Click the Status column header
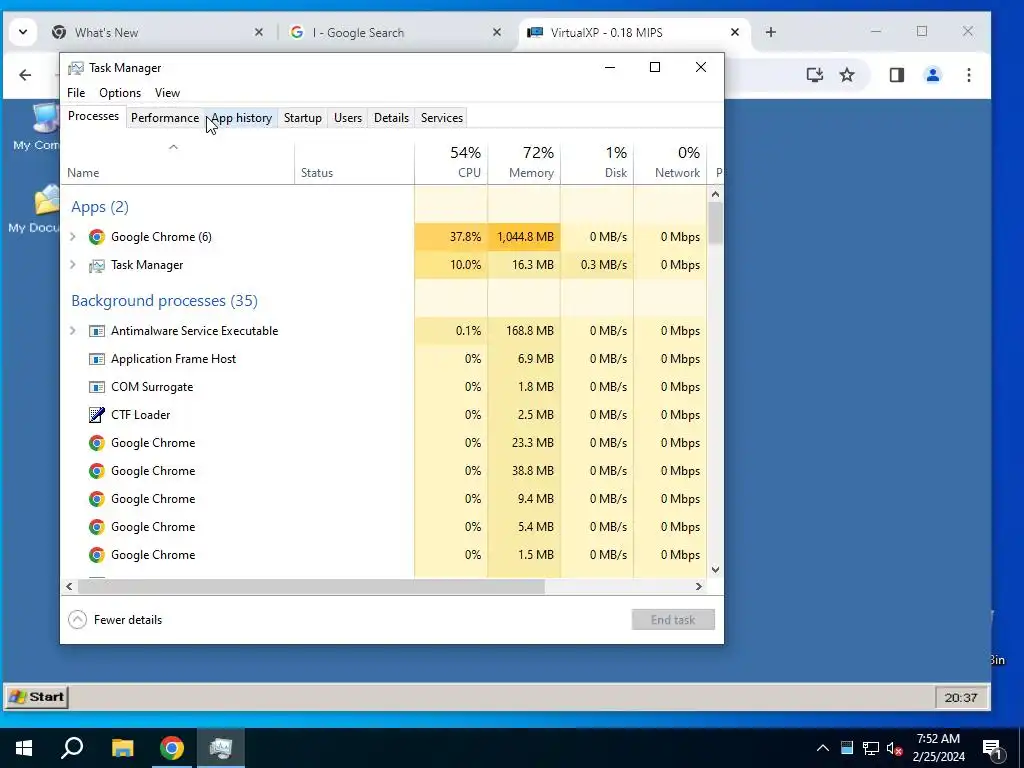The height and width of the screenshot is (768, 1024). click(x=355, y=162)
